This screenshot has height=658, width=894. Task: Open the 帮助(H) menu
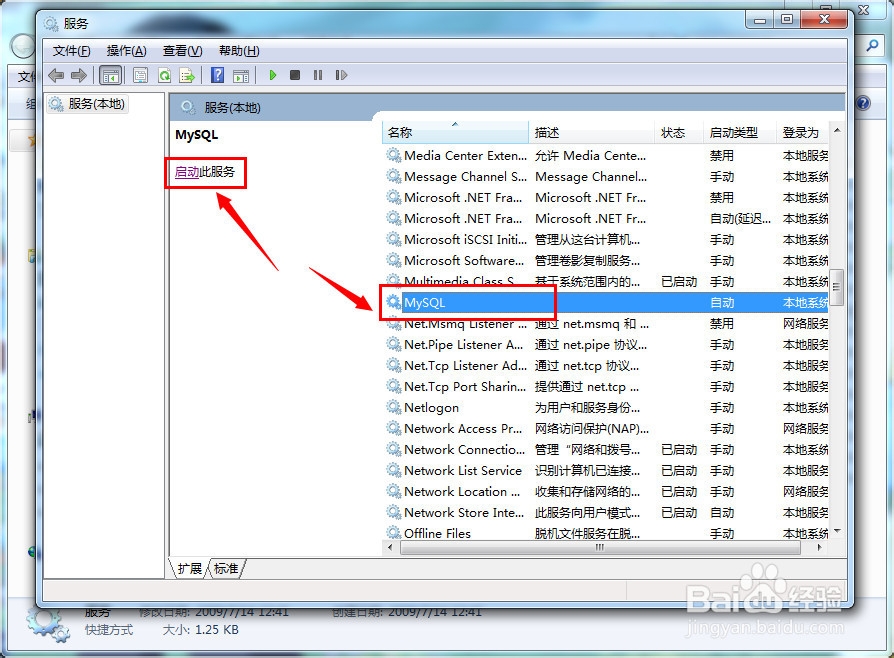239,51
